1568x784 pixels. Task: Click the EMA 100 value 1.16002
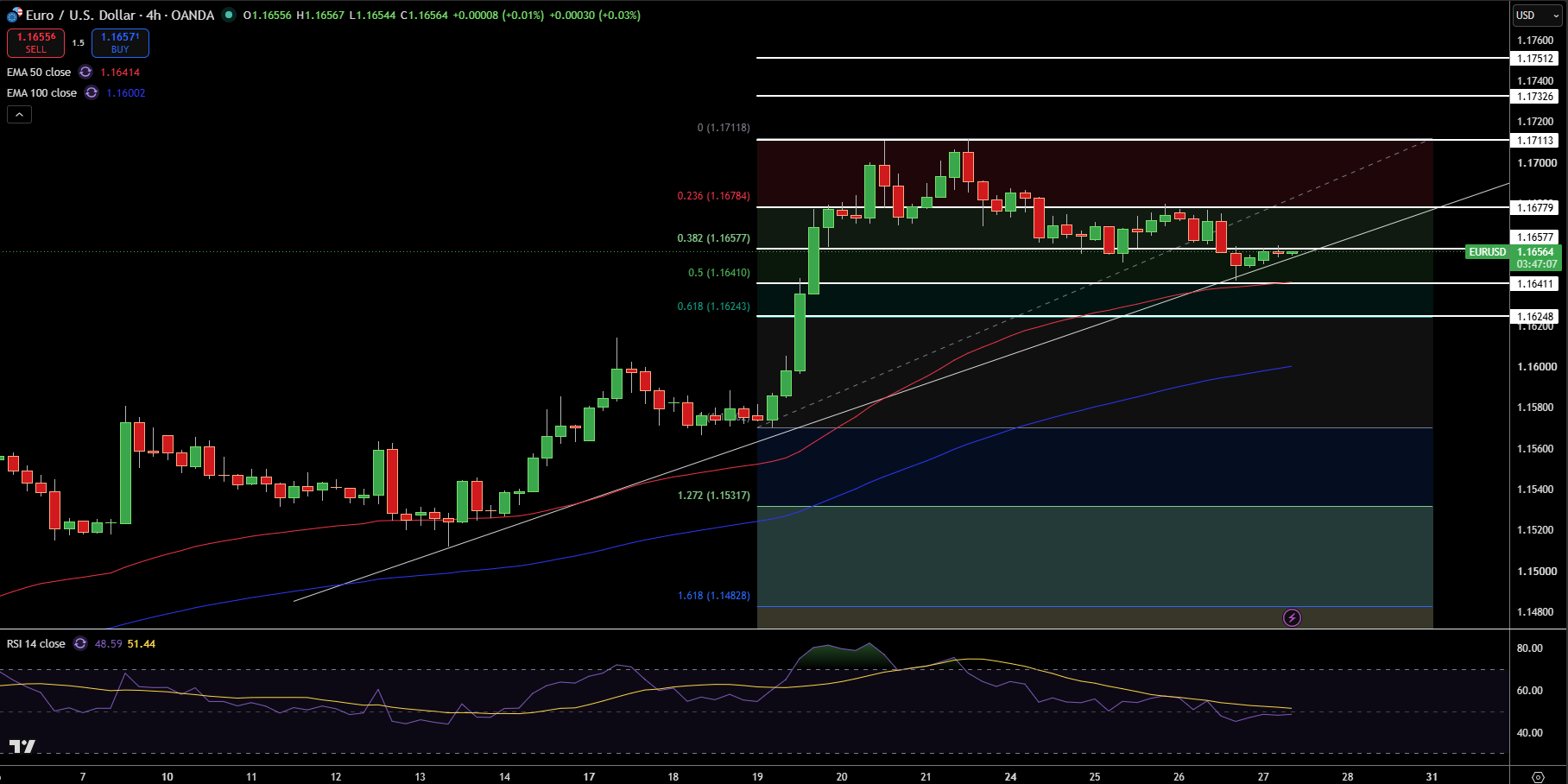pyautogui.click(x=126, y=93)
